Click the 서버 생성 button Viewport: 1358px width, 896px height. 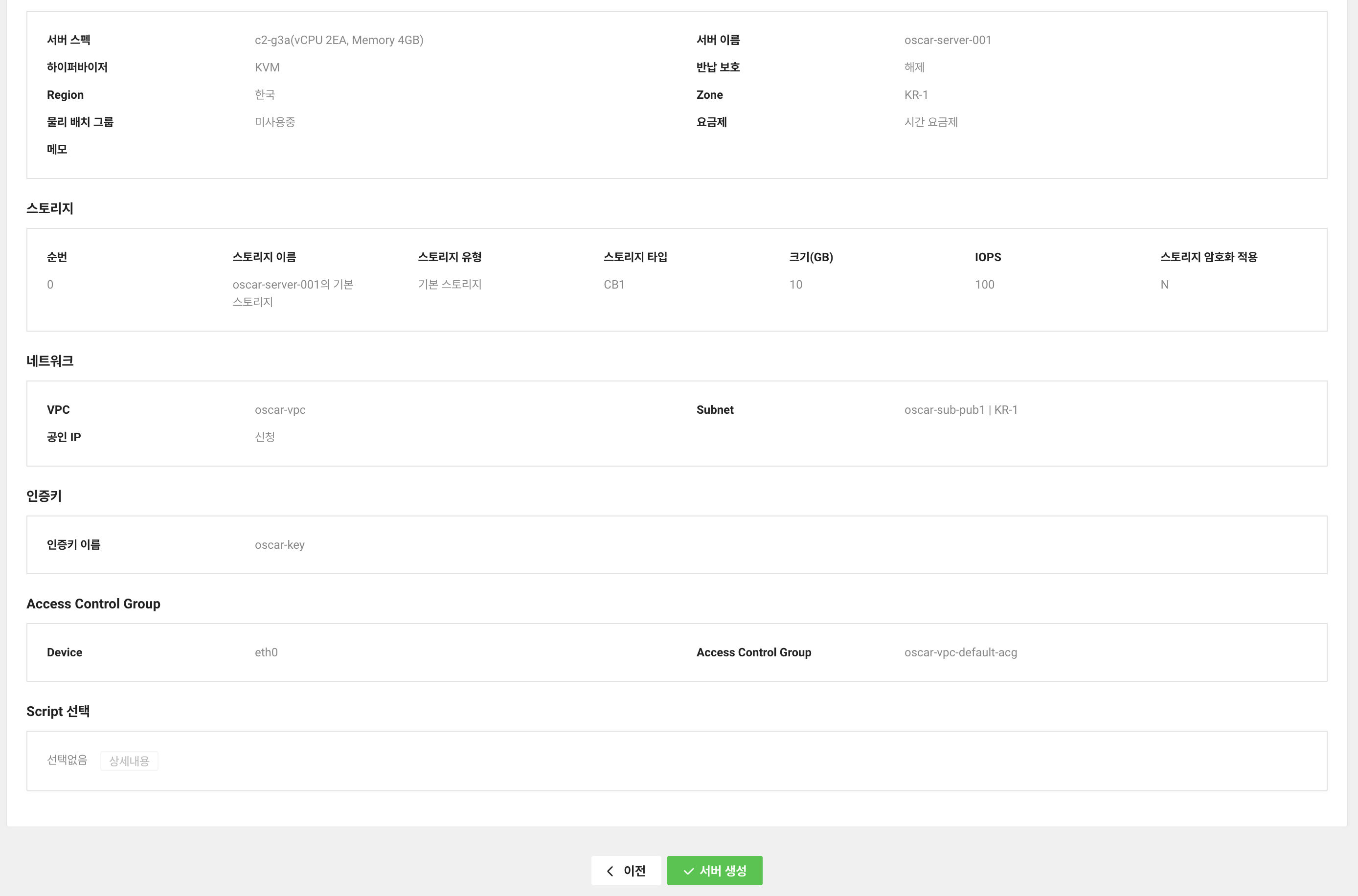point(714,870)
